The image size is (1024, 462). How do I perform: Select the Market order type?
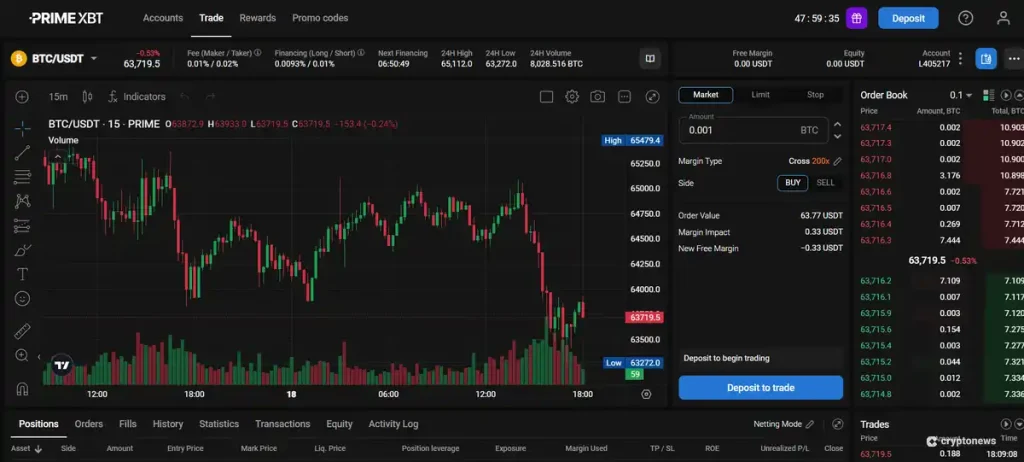click(x=705, y=95)
